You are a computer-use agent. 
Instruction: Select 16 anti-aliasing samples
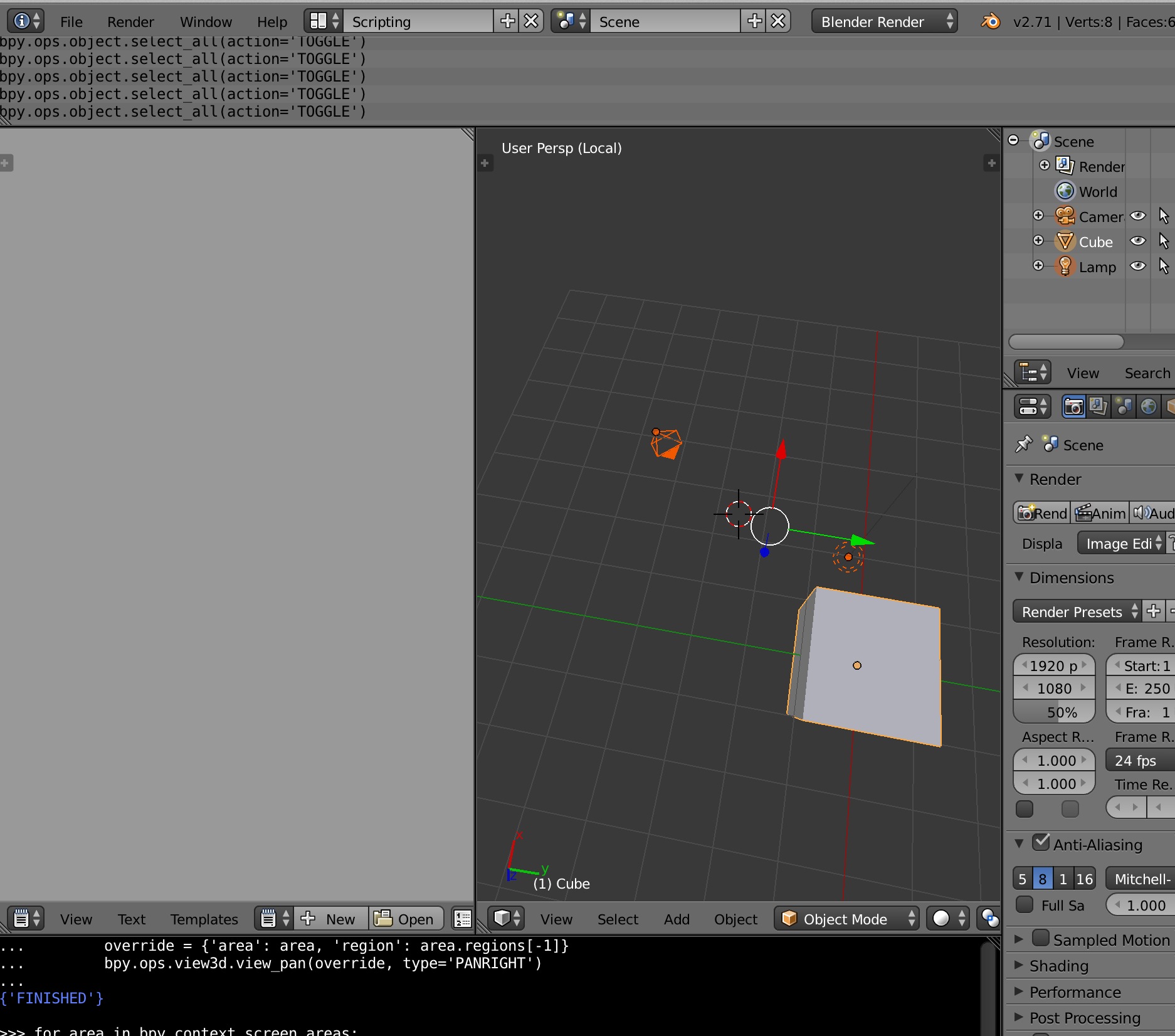point(1085,879)
